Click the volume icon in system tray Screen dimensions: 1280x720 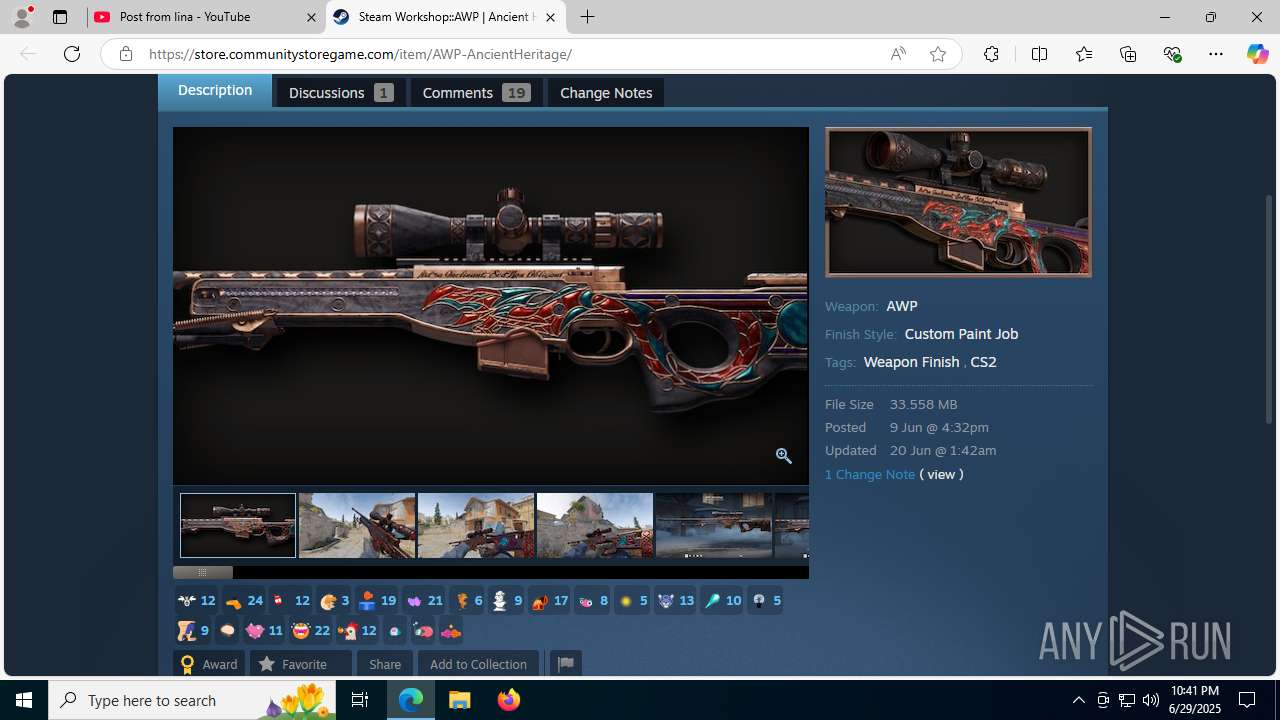click(1151, 700)
